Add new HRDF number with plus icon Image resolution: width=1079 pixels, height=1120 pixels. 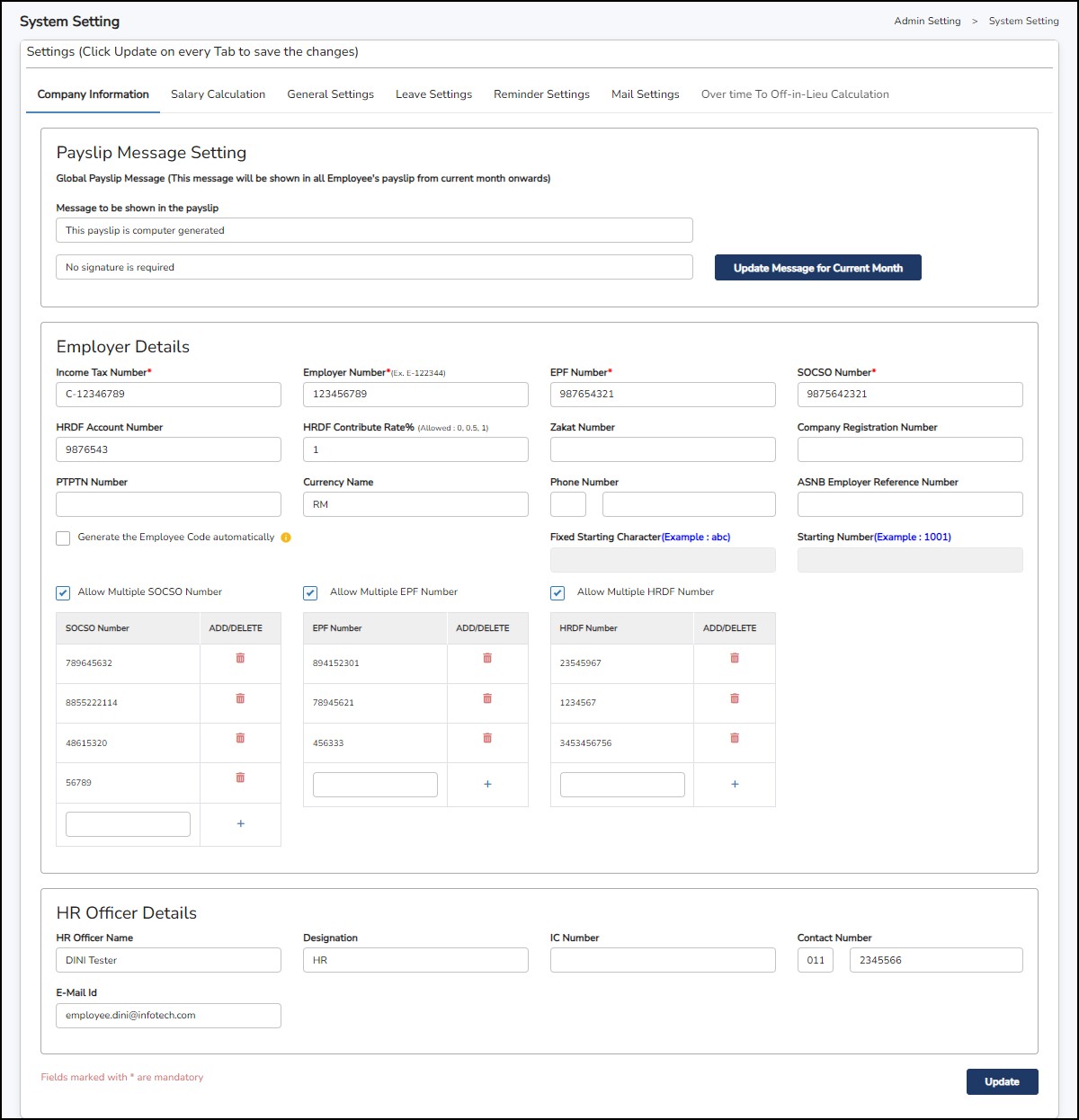click(x=735, y=784)
